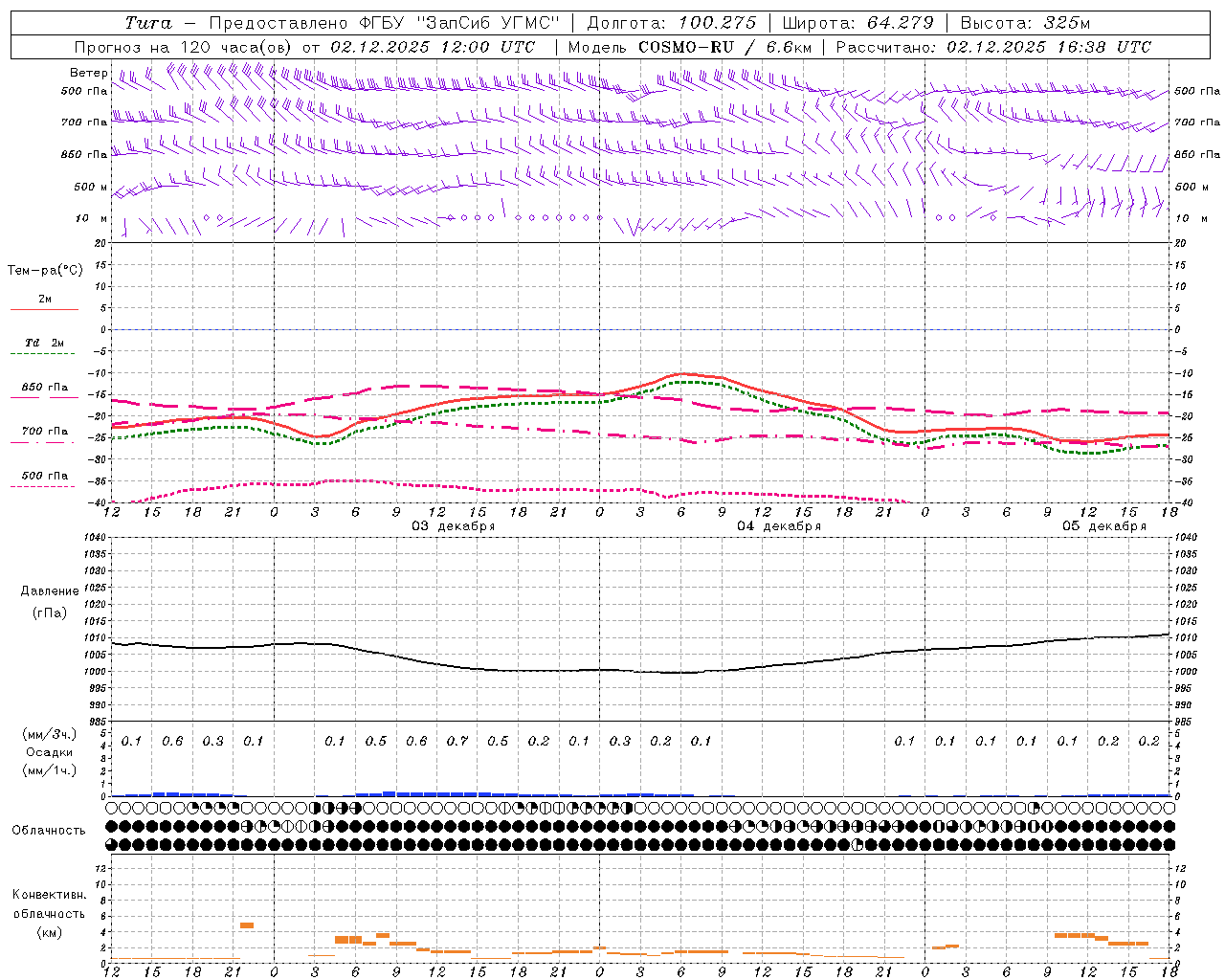Click the 'Предоставлено ФГБУ "ЗапСиб УГМС"' provider text

coord(384,23)
